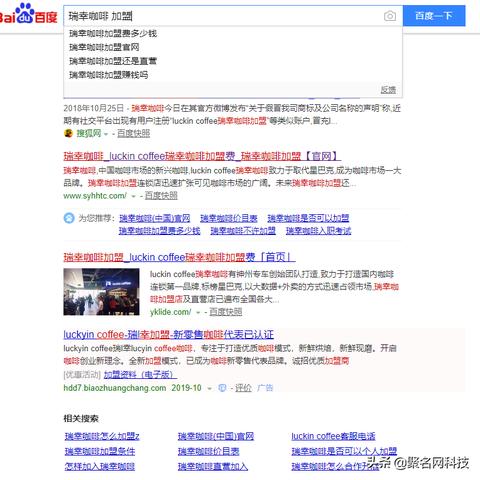The width and height of the screenshot is (480, 480).
Task: Click the recommendation icon beside 为您推荐
Action: [69, 218]
